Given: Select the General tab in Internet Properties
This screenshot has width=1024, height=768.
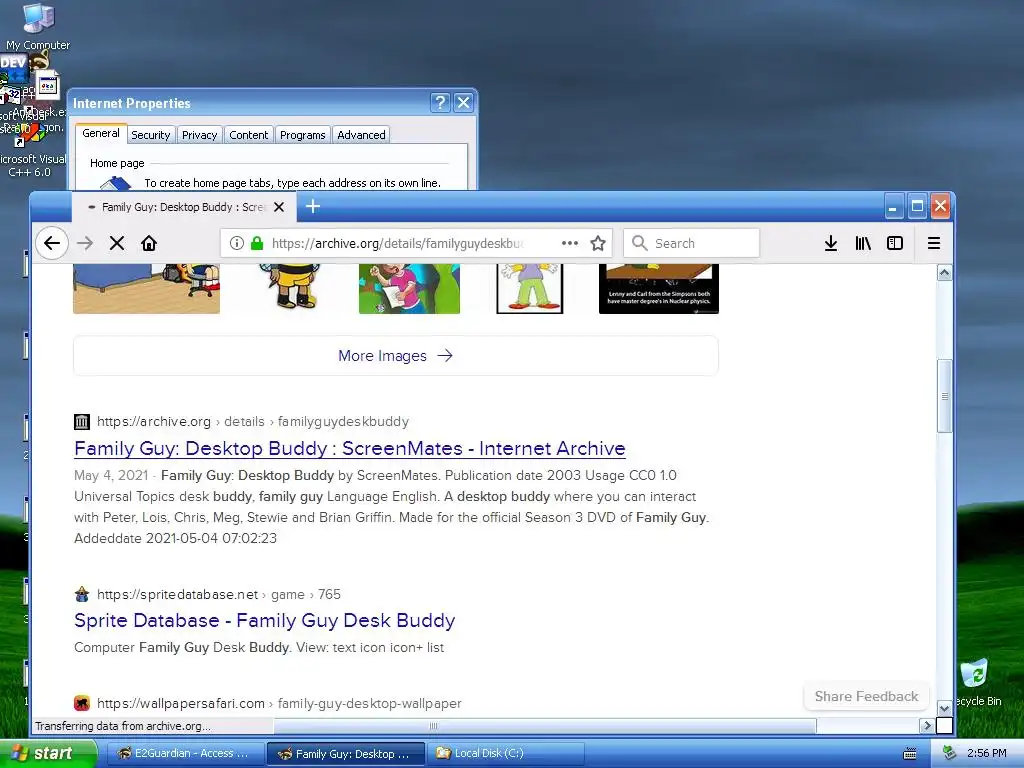Looking at the screenshot, I should 101,133.
